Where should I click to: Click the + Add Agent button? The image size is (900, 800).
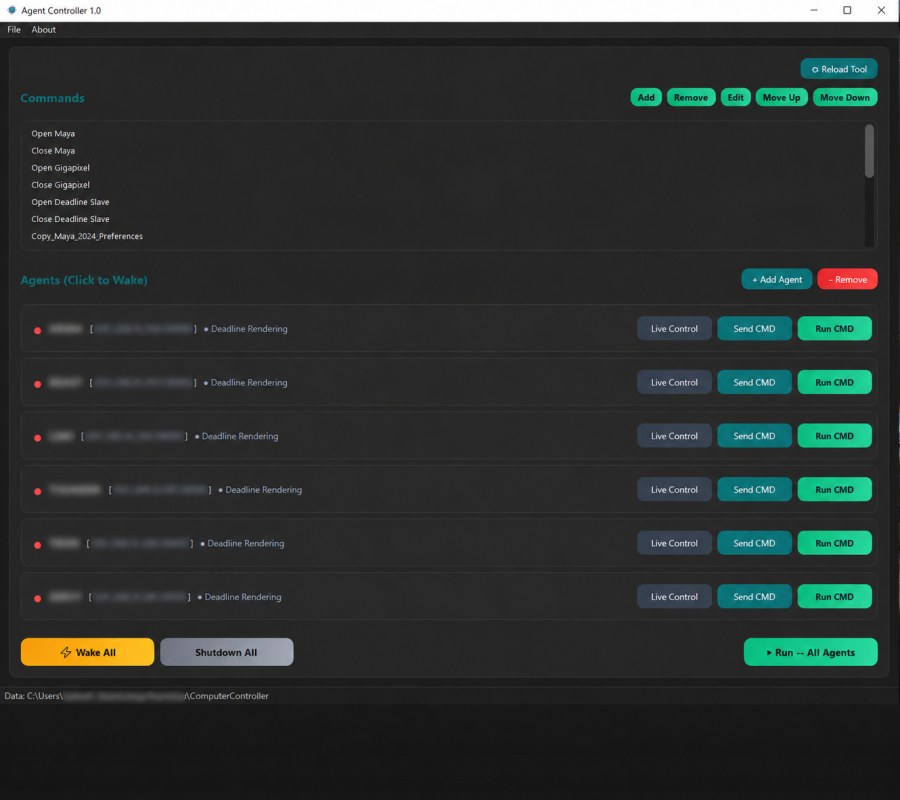(777, 279)
